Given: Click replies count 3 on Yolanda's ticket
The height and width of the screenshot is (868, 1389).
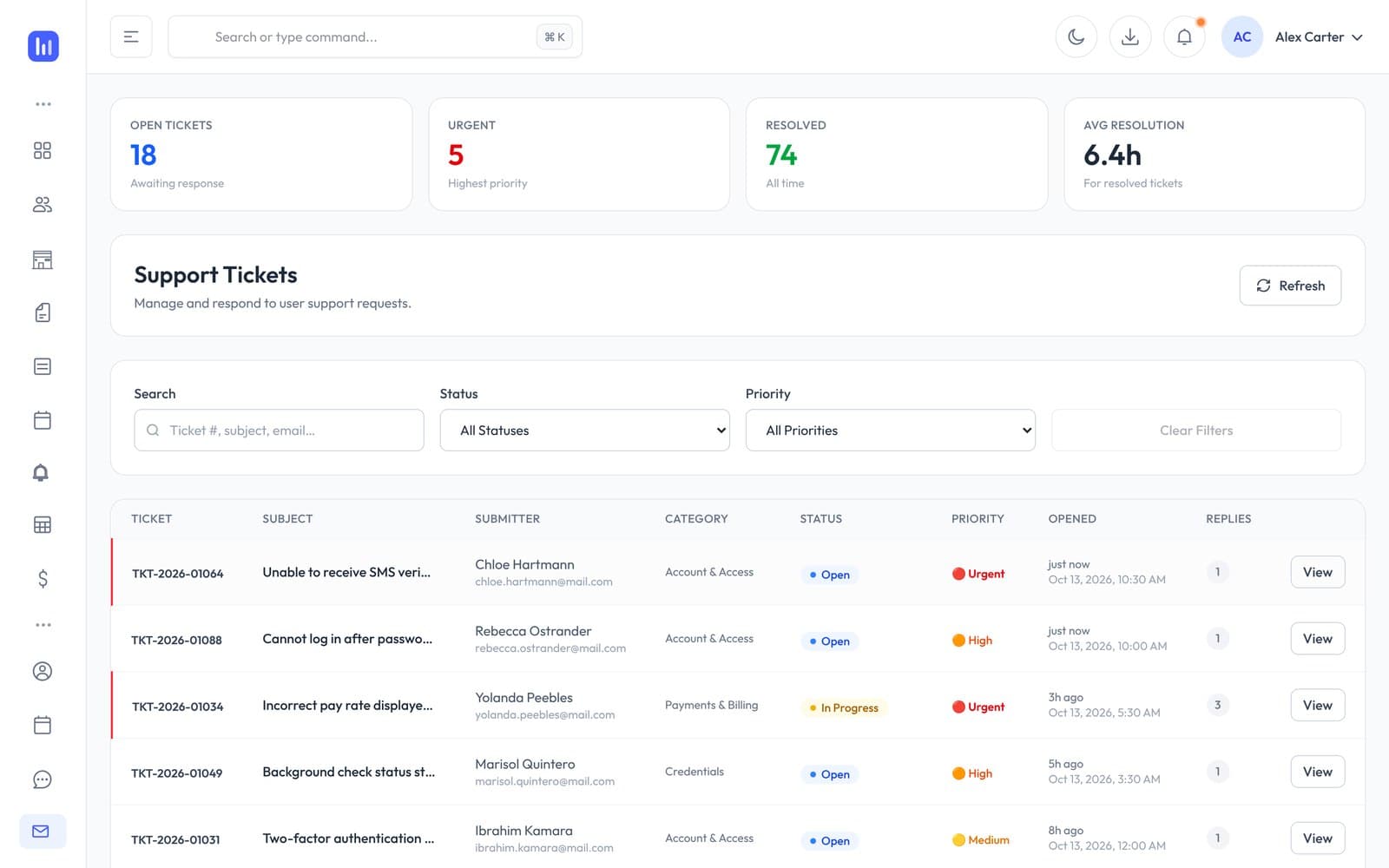Looking at the screenshot, I should pyautogui.click(x=1217, y=705).
